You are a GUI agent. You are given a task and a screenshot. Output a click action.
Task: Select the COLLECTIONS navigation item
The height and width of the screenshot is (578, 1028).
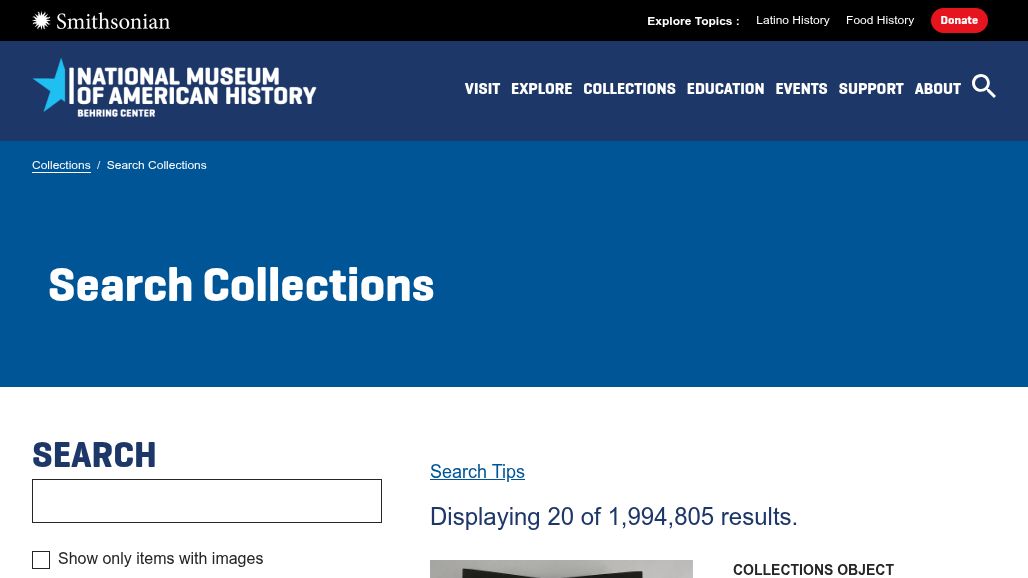coord(629,89)
